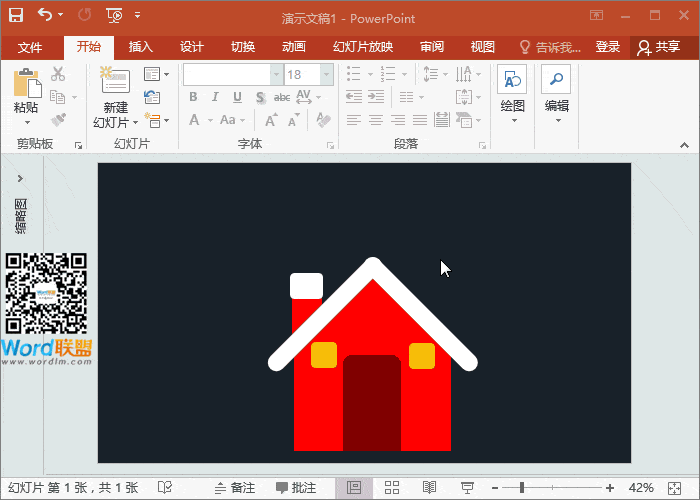Viewport: 700px width, 500px height.
Task: Click the Editing magnifier icon
Action: tap(556, 82)
